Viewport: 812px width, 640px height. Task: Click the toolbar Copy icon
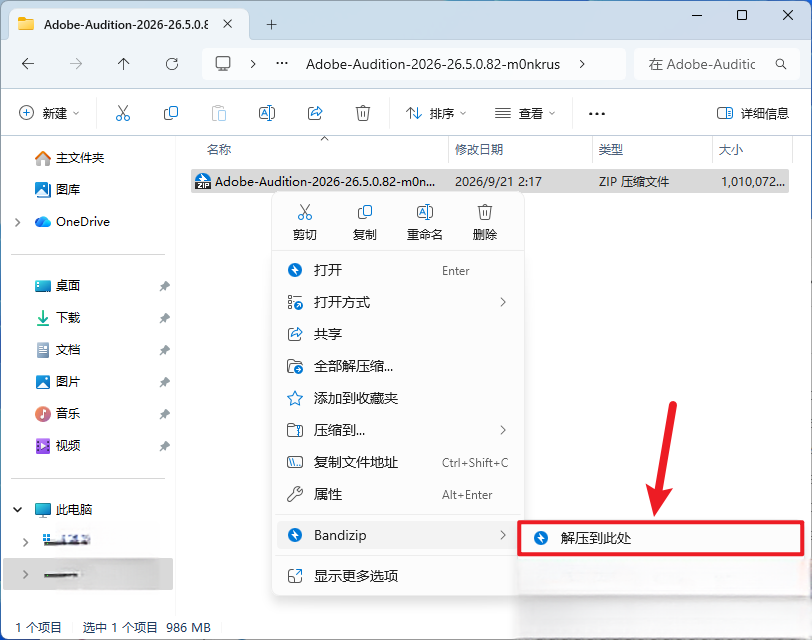coord(170,113)
